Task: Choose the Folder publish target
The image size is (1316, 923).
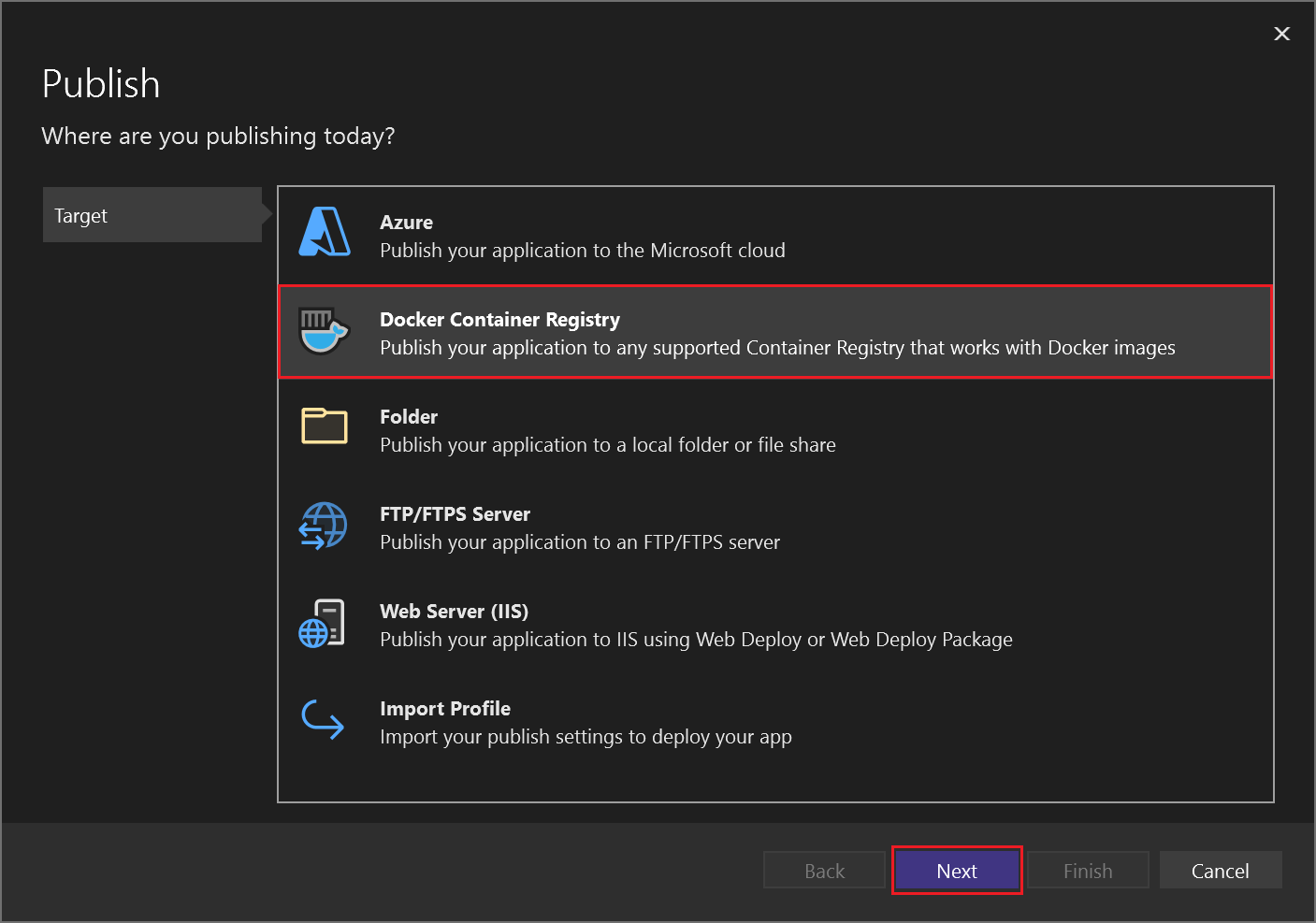Action: (x=655, y=430)
